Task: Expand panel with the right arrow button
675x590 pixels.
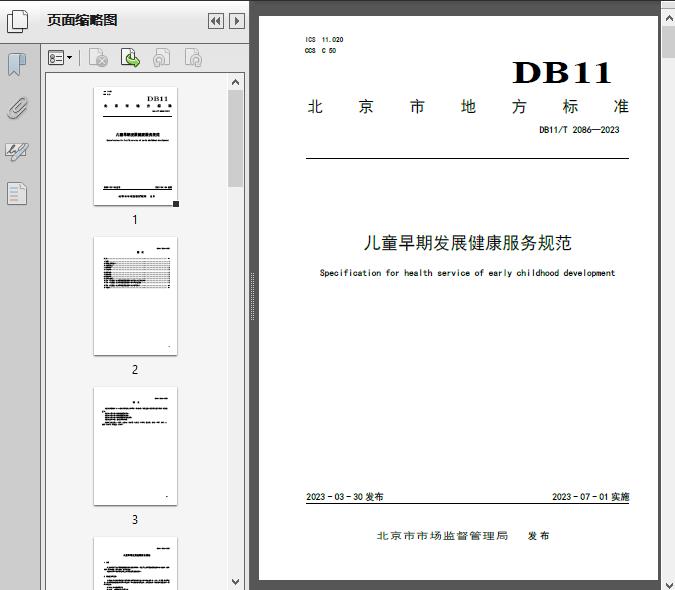Action: [x=236, y=21]
